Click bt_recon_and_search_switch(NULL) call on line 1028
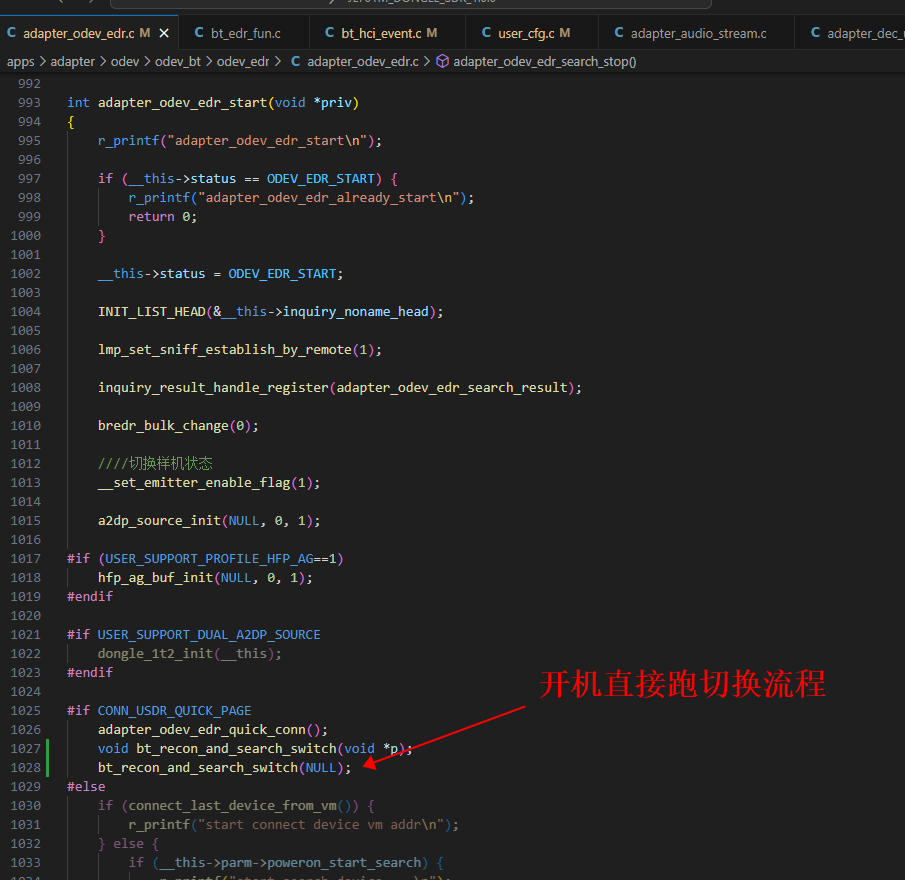This screenshot has height=880, width=905. click(x=225, y=767)
